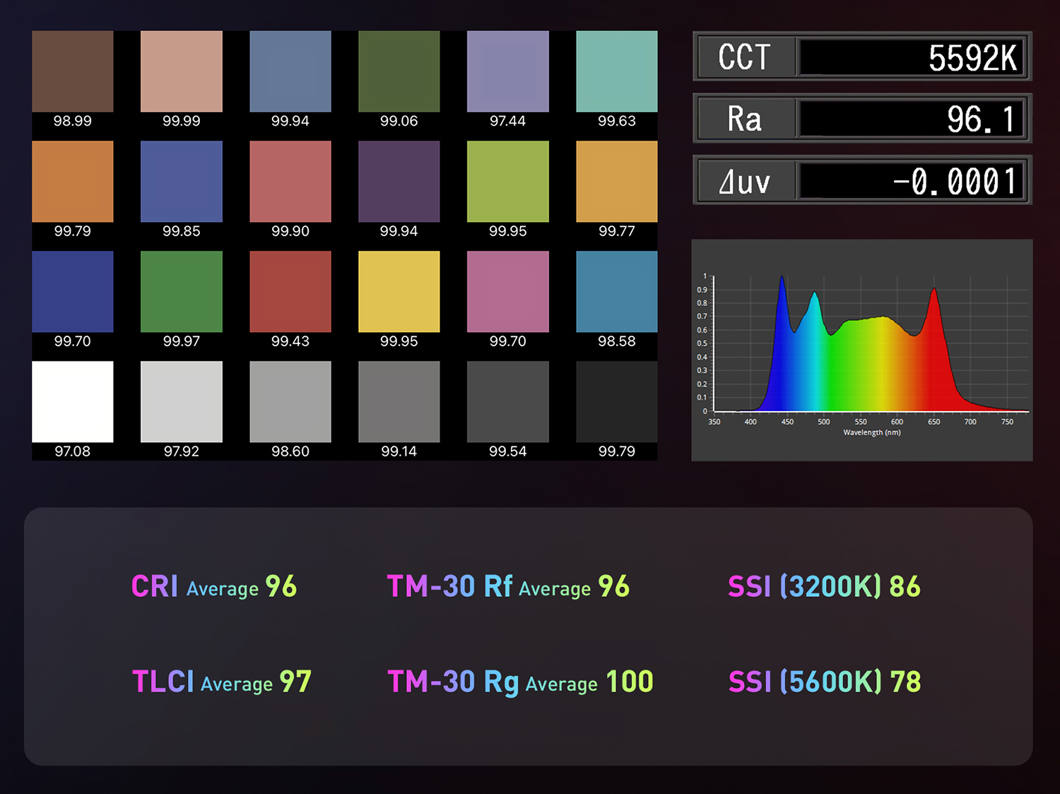Screen dimensions: 1060x794
Task: Pick the green swatch labeled 99.97
Action: pyautogui.click(x=181, y=291)
